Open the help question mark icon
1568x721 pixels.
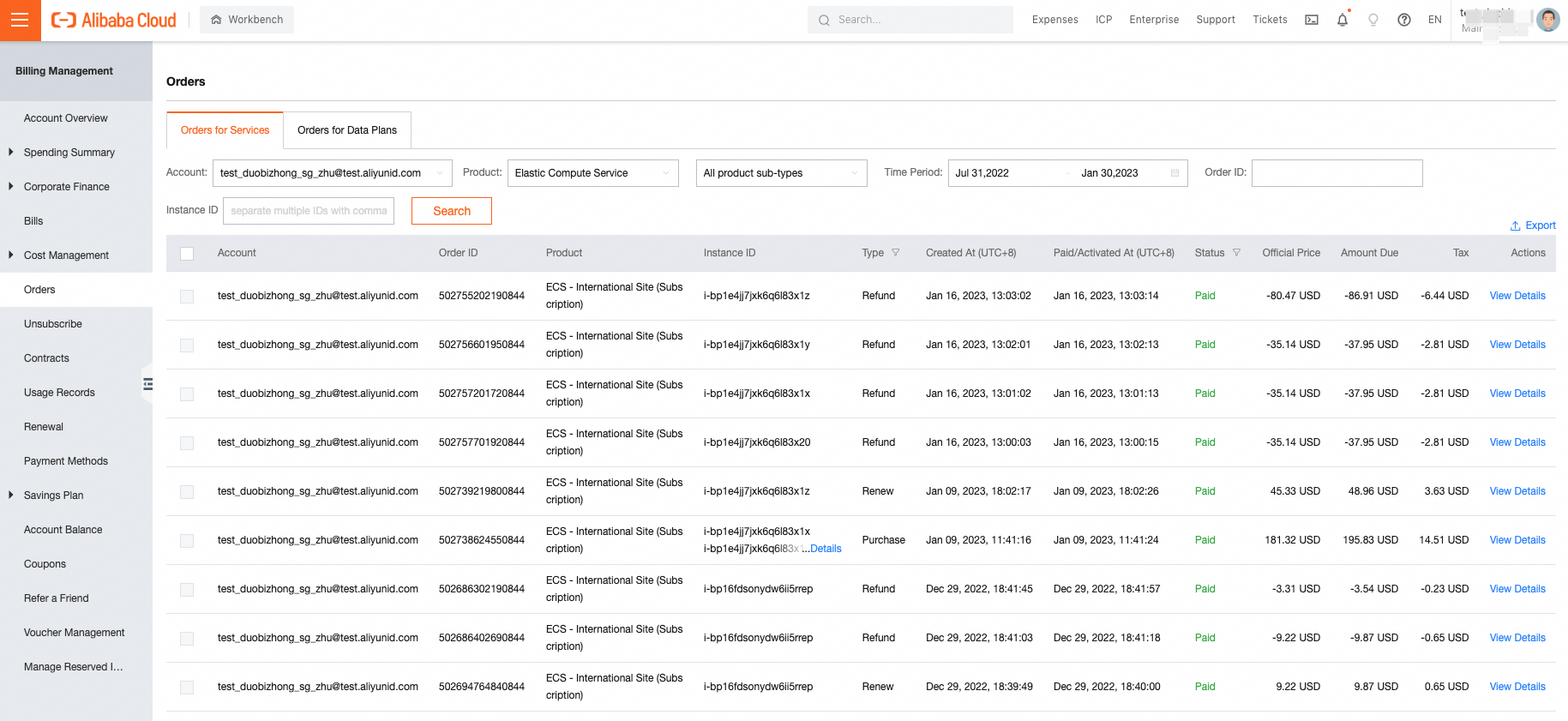point(1404,20)
